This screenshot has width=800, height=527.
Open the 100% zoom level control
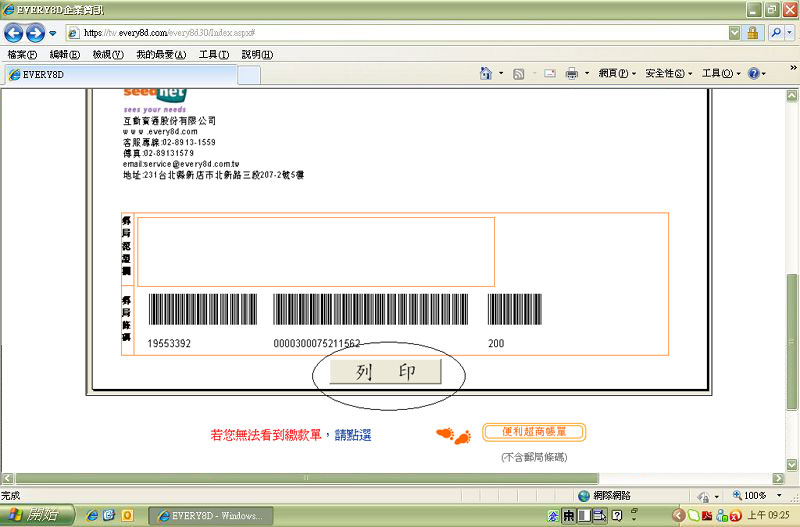click(x=757, y=495)
